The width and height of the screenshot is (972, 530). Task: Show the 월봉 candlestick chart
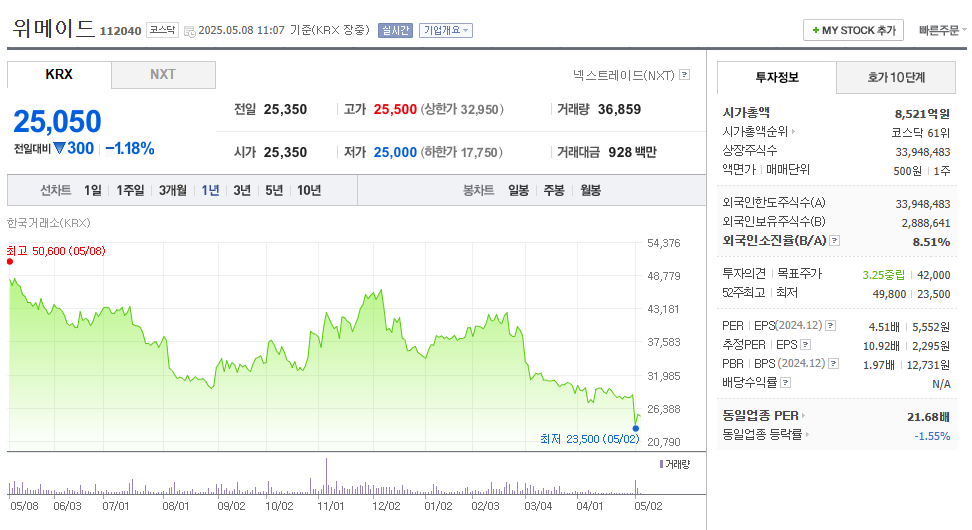[x=590, y=190]
